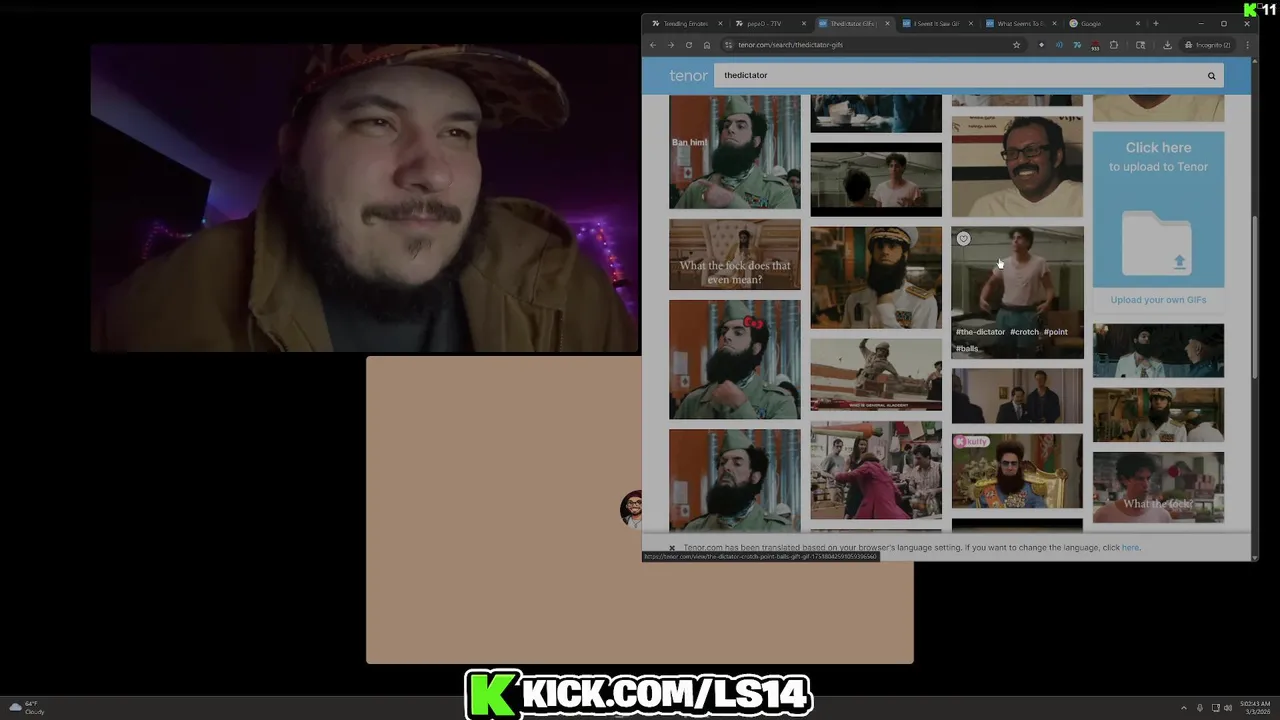Click the browser forward arrow
Screen dimensions: 1280x720
pos(671,45)
